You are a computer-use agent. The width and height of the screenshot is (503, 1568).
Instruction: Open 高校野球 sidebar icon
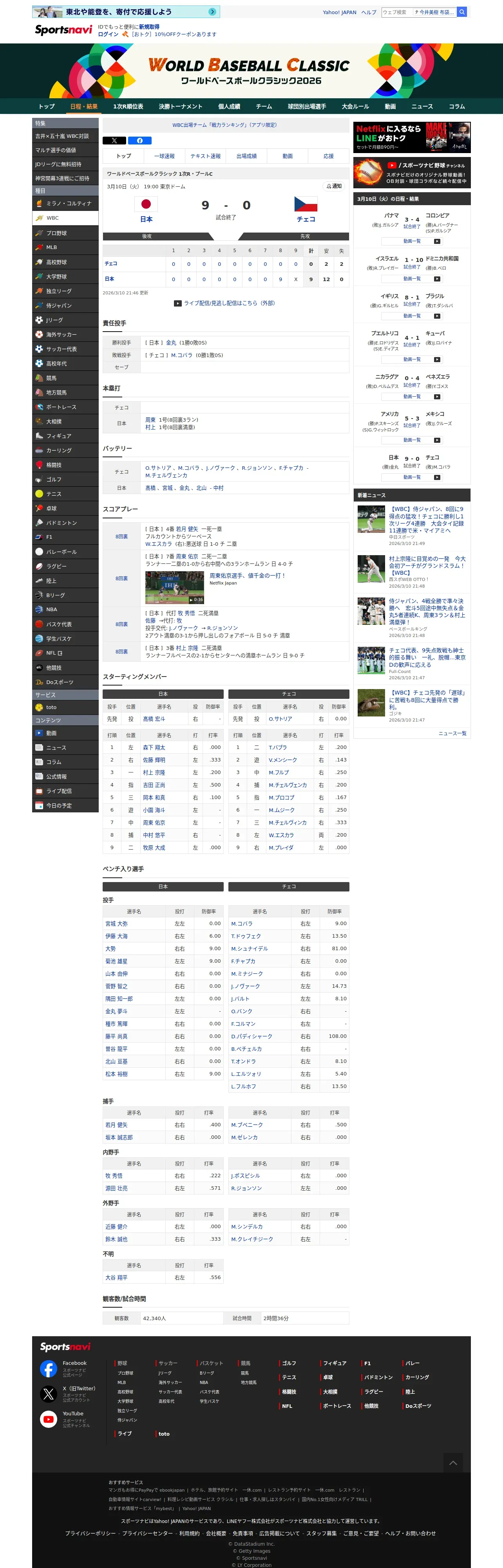tap(40, 262)
